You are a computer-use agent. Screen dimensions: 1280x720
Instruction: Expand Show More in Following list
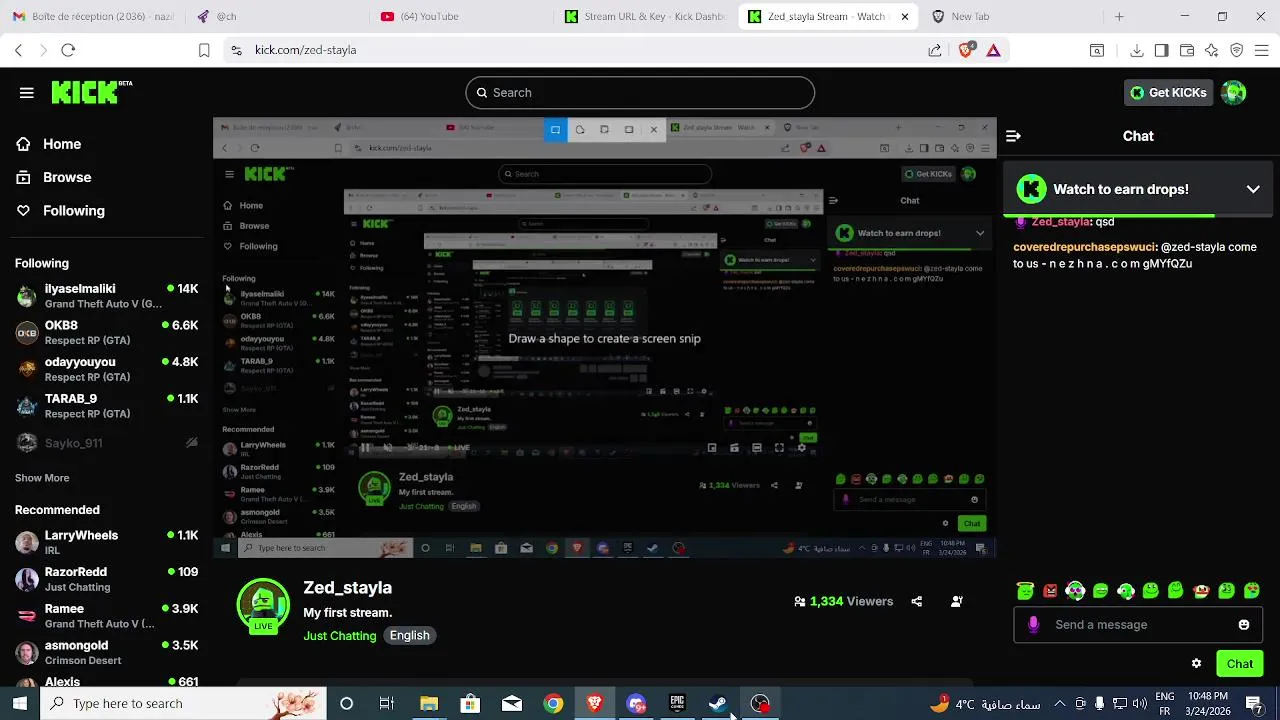coord(42,478)
